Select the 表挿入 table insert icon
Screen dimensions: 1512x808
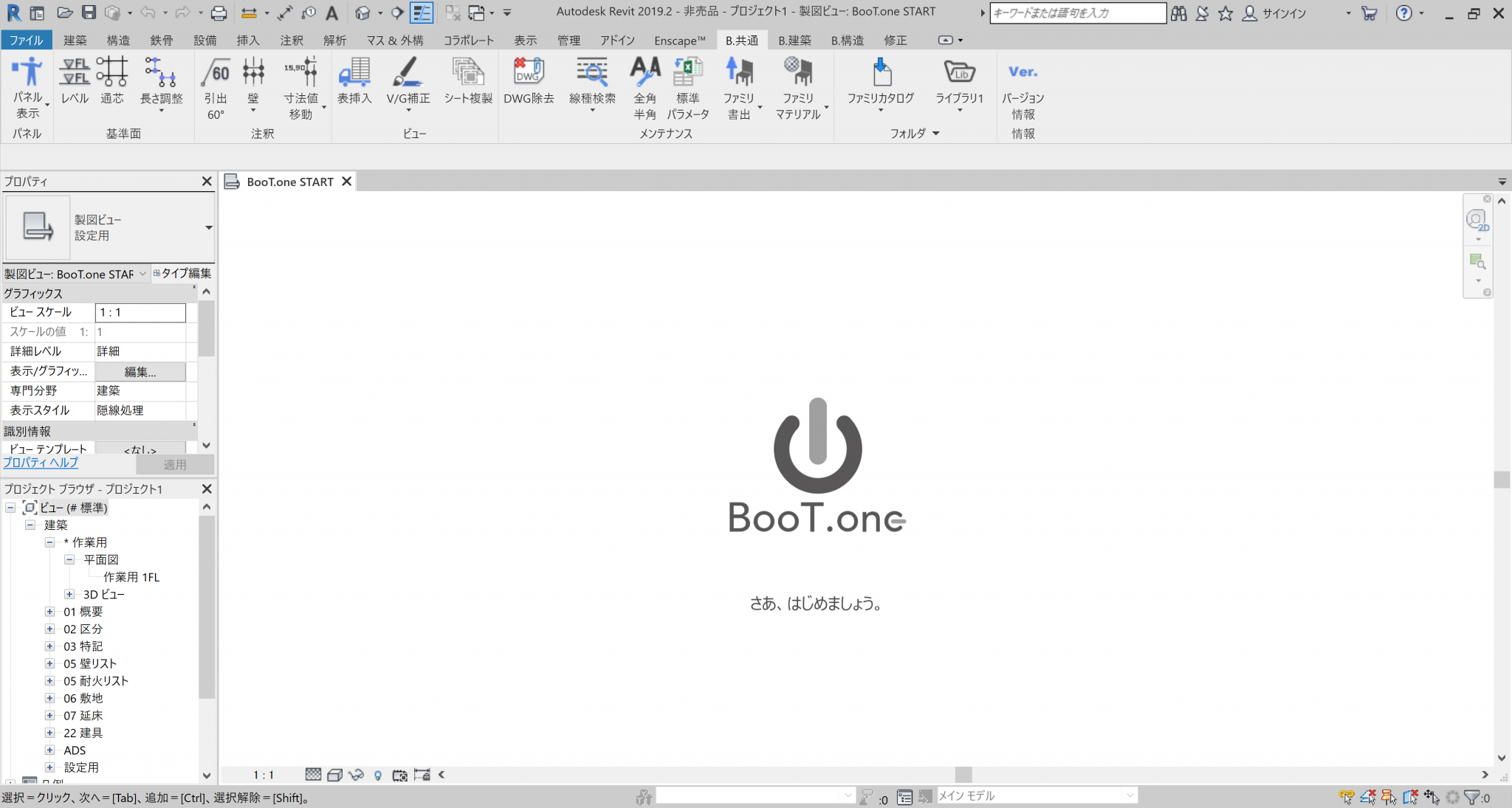pos(354,81)
